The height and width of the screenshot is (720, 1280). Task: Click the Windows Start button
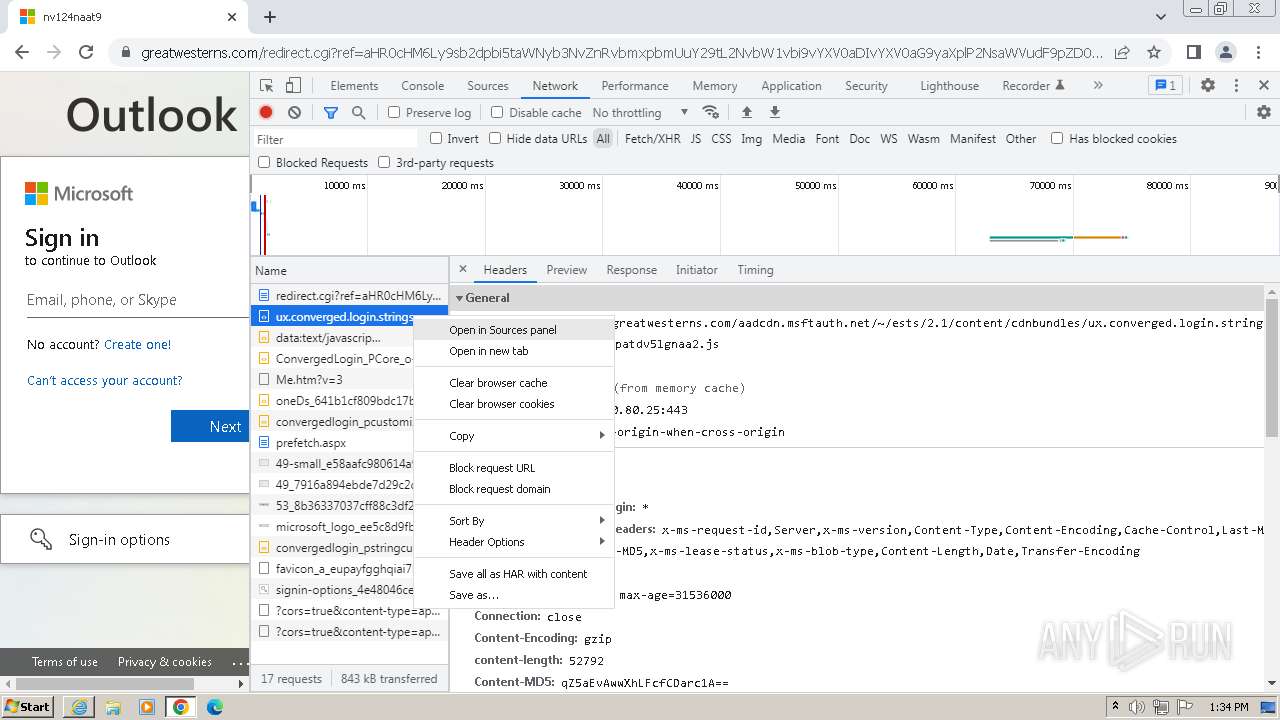(27, 707)
